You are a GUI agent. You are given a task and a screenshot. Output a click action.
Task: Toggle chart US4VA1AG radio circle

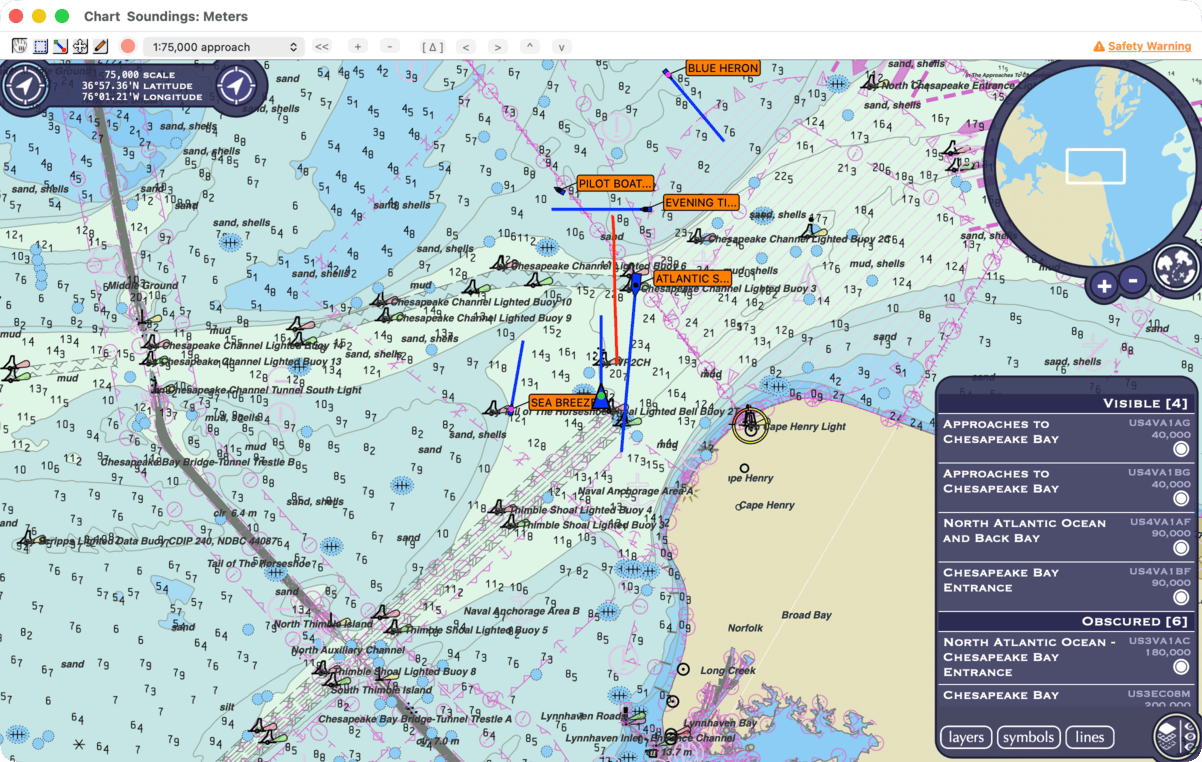[1181, 449]
